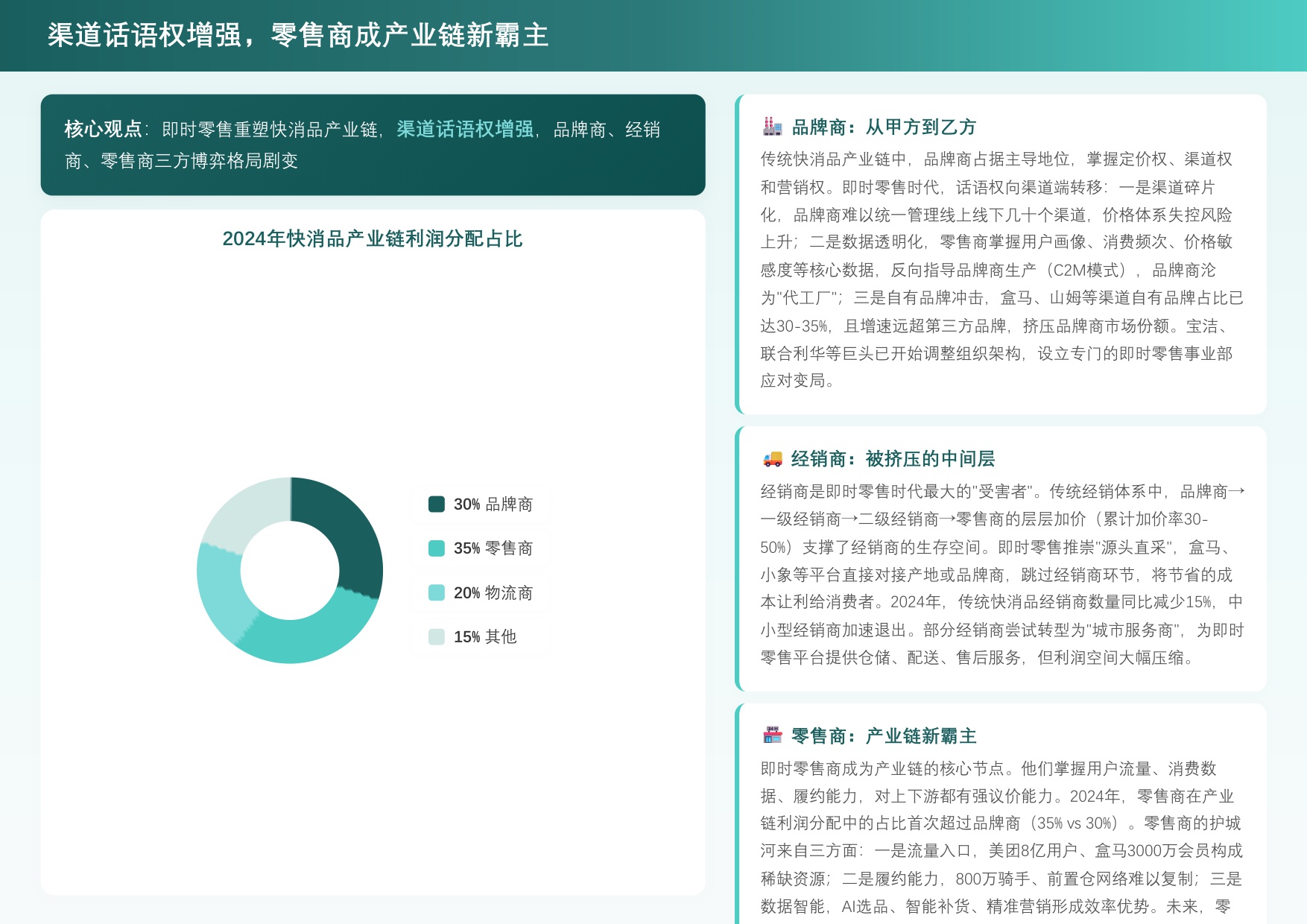
Task: Select the pale legend marker for 其他
Action: click(x=436, y=637)
